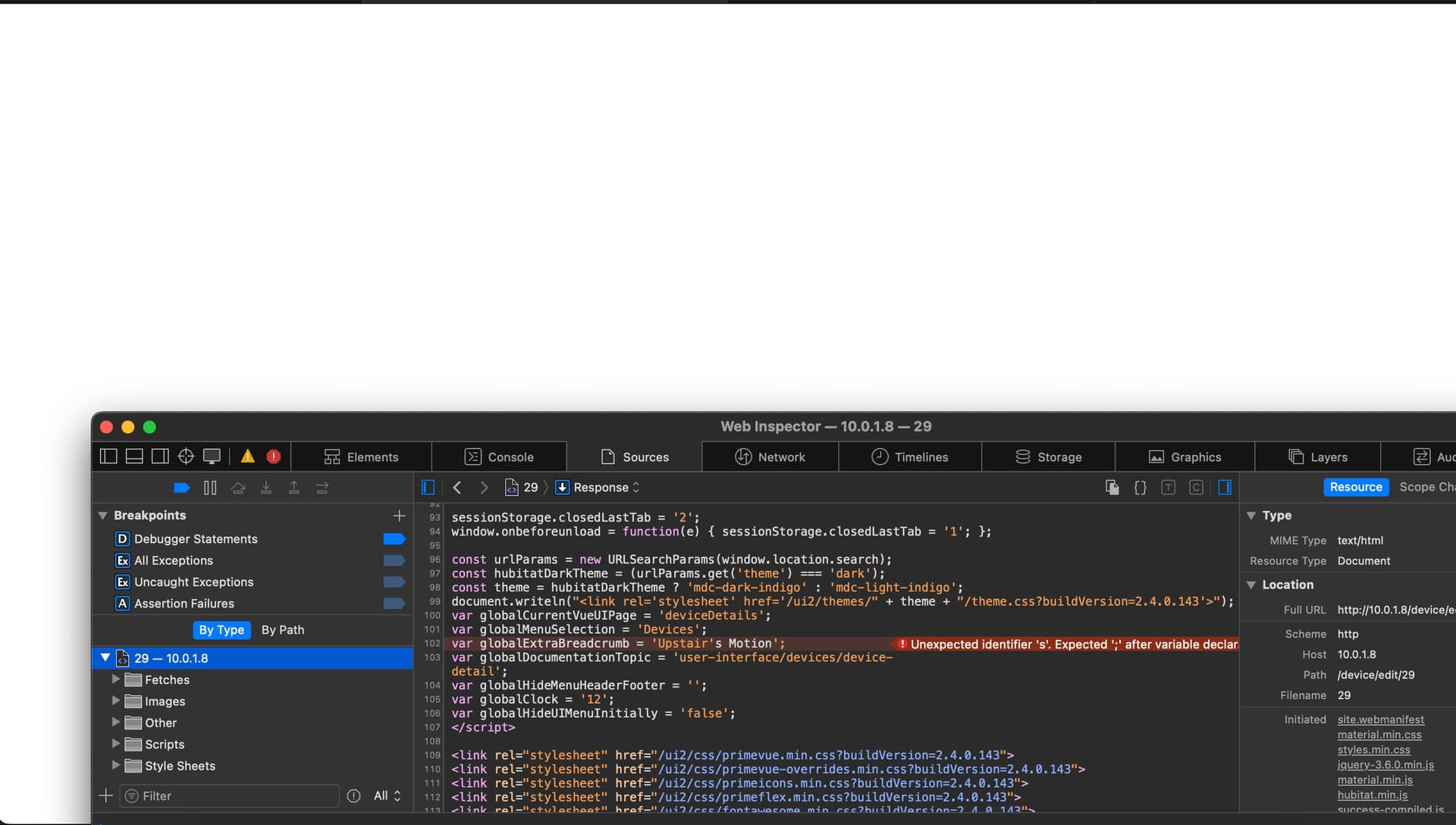1456x825 pixels.
Task: Select the Resource sidebar panel
Action: pyautogui.click(x=1356, y=487)
